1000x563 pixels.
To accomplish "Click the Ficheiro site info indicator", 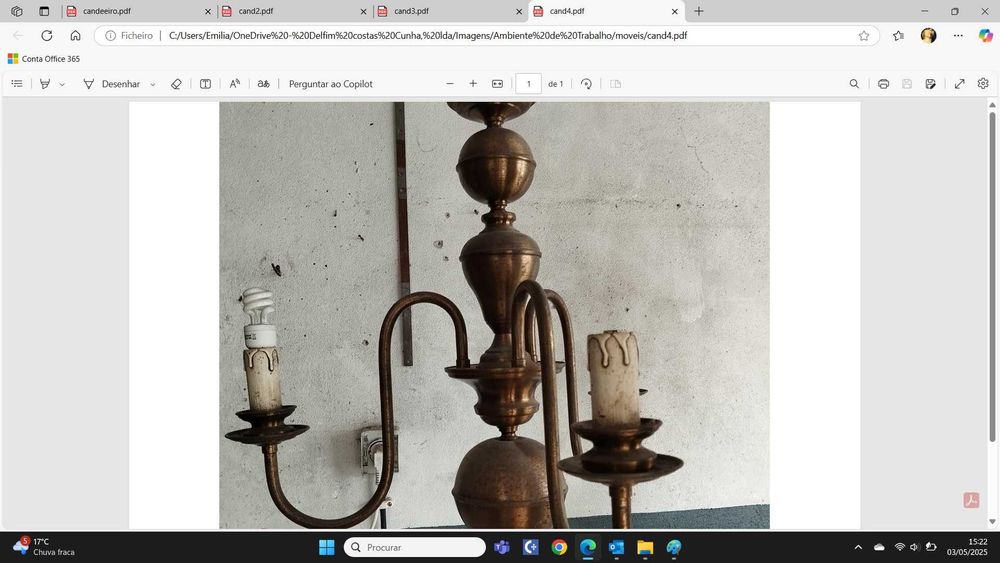I will pyautogui.click(x=129, y=36).
